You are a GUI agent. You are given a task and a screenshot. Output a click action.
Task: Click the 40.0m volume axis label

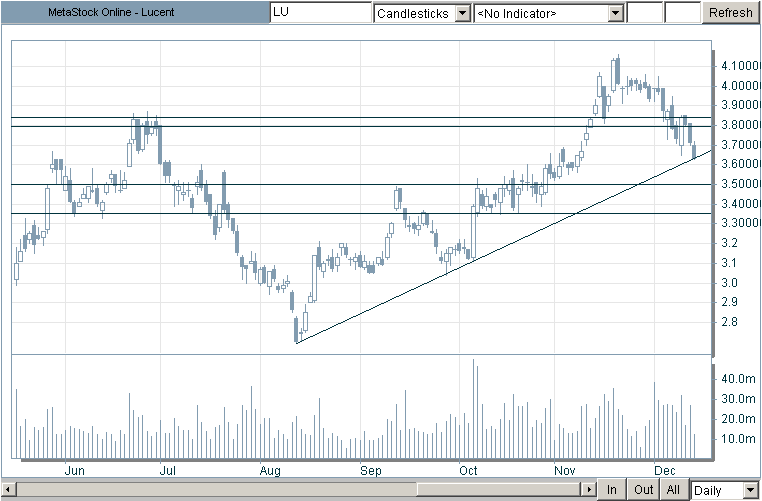[x=738, y=379]
